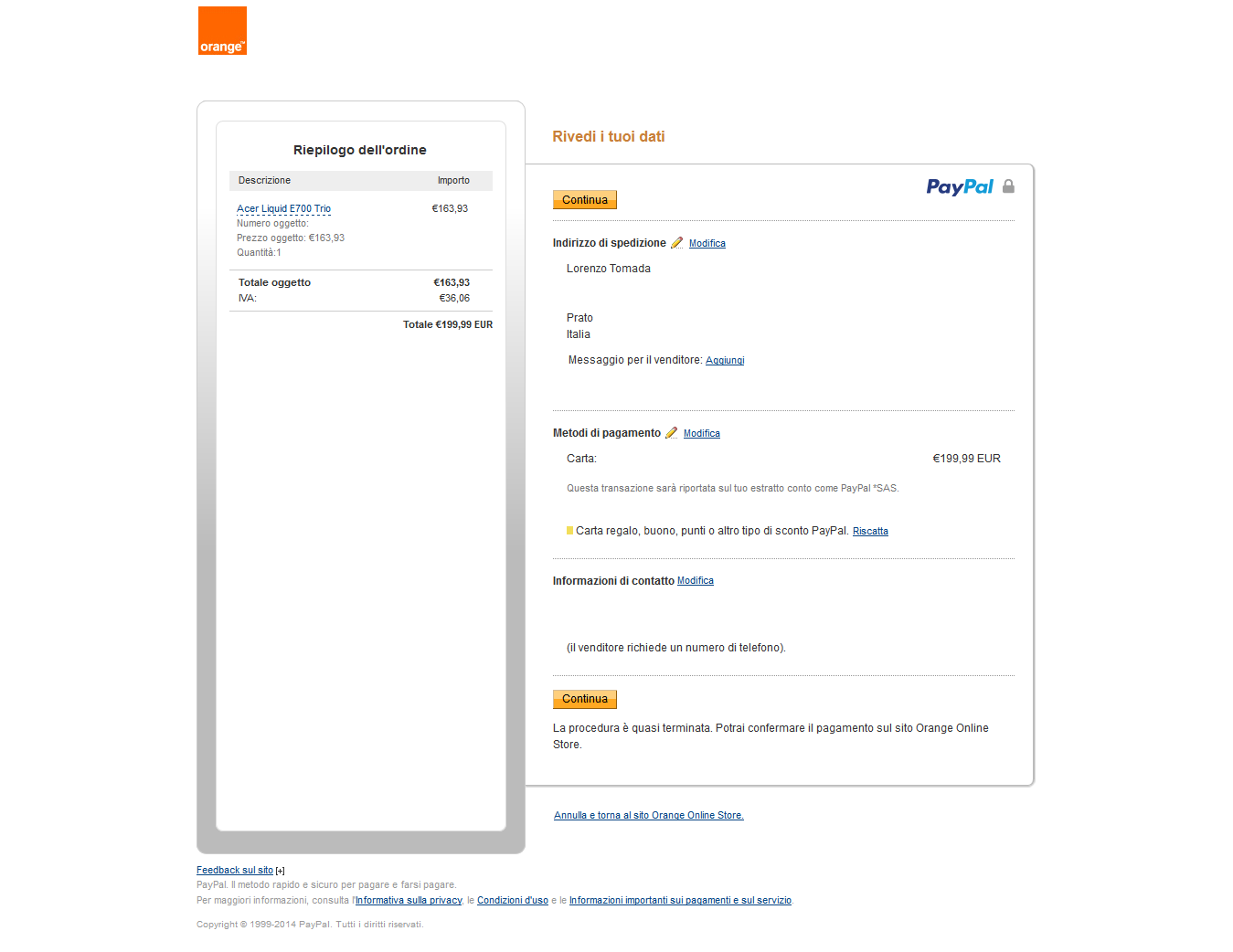
Task: Edit shipping address via Modifica link
Action: (707, 244)
